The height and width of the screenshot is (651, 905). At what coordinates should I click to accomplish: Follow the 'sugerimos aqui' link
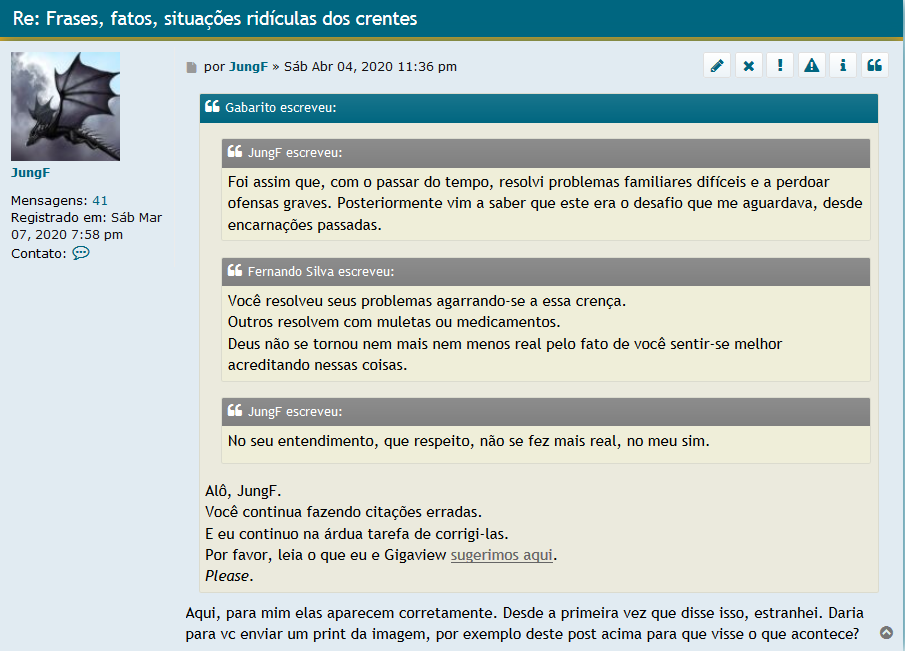(x=502, y=555)
